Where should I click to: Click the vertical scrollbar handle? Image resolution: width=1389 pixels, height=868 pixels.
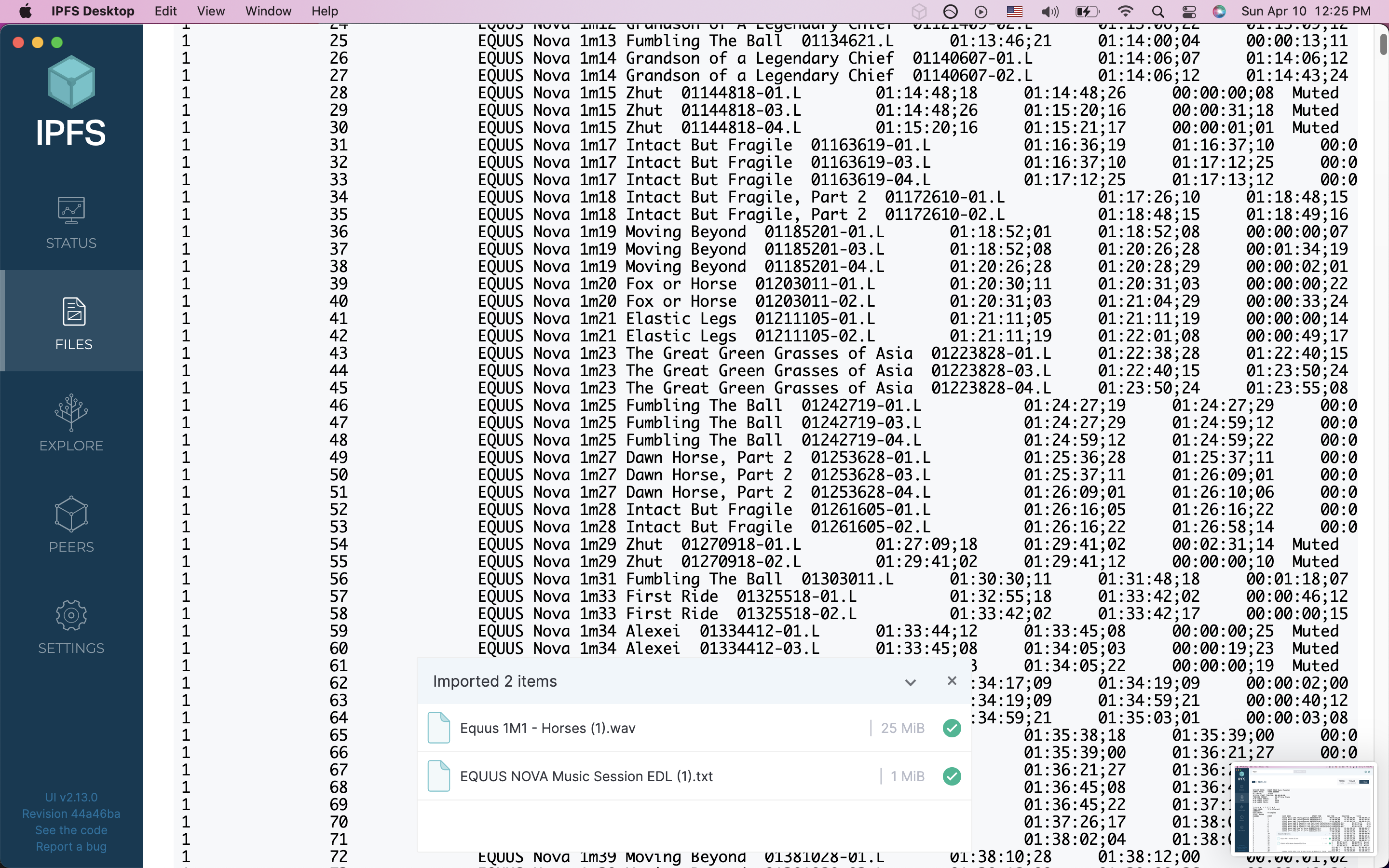[1383, 45]
